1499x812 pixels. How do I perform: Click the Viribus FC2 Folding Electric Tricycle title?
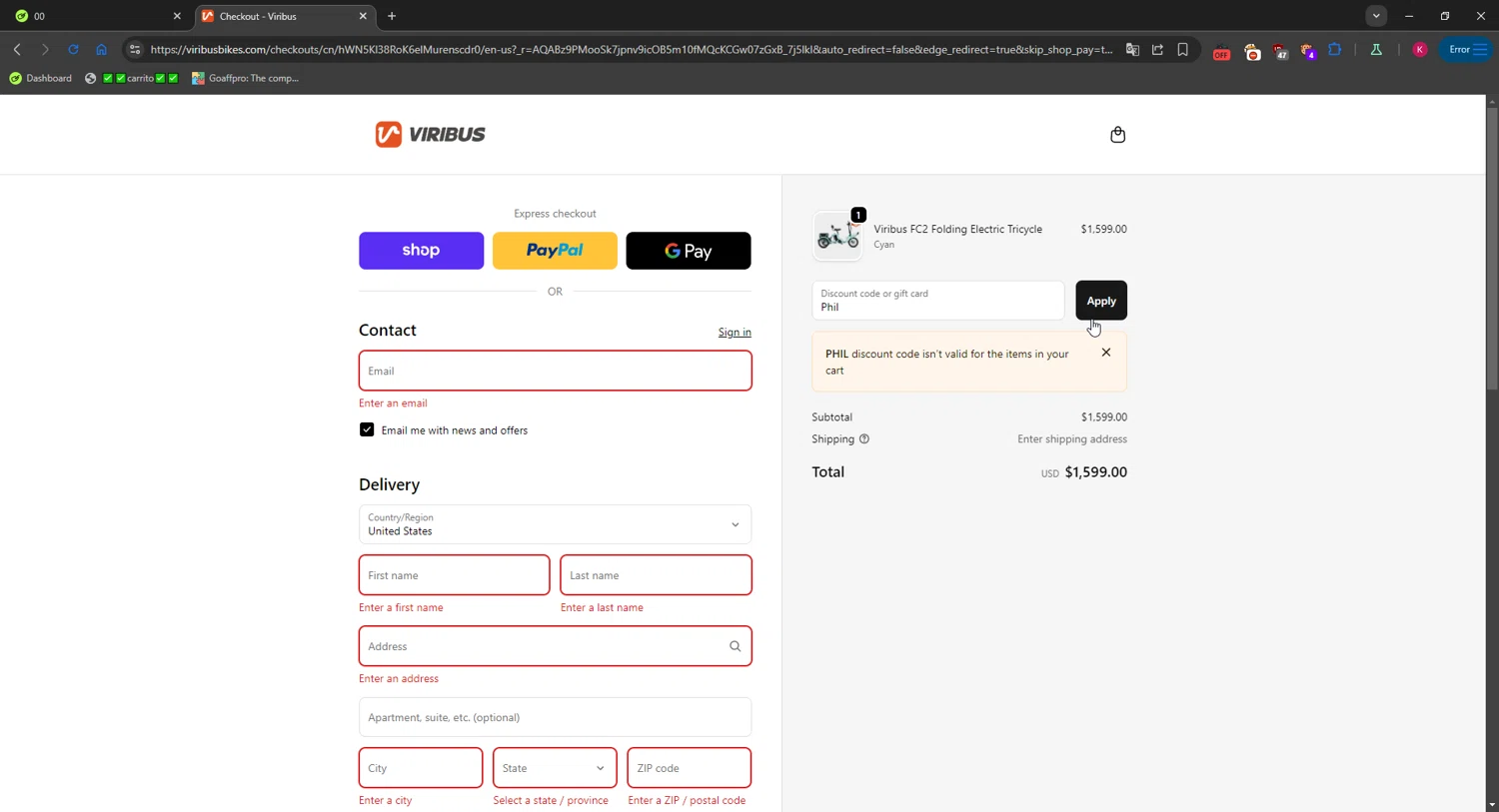pos(957,229)
